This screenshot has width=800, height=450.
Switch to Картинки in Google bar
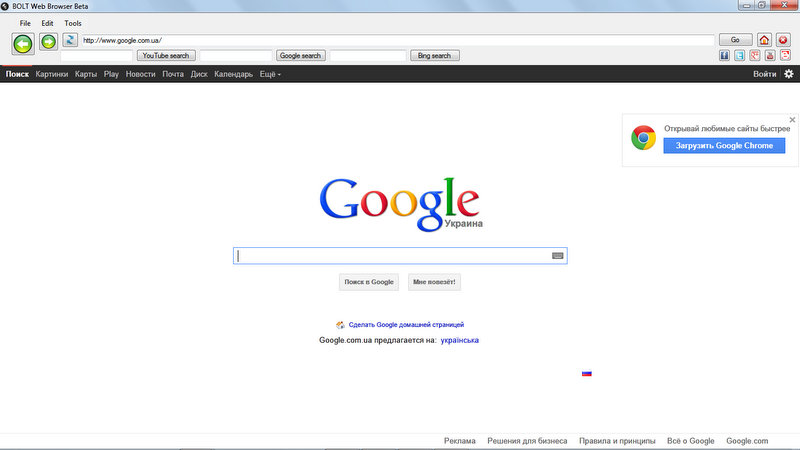coord(52,74)
